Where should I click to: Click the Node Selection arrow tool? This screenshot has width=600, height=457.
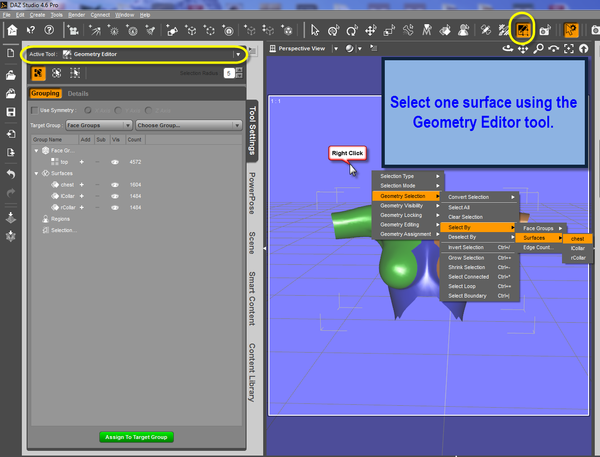[315, 30]
